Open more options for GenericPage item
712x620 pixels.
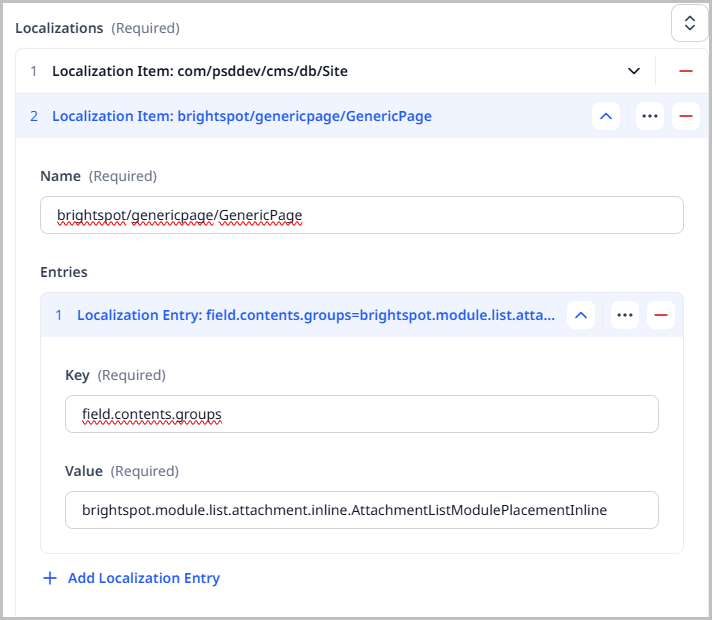click(x=650, y=116)
